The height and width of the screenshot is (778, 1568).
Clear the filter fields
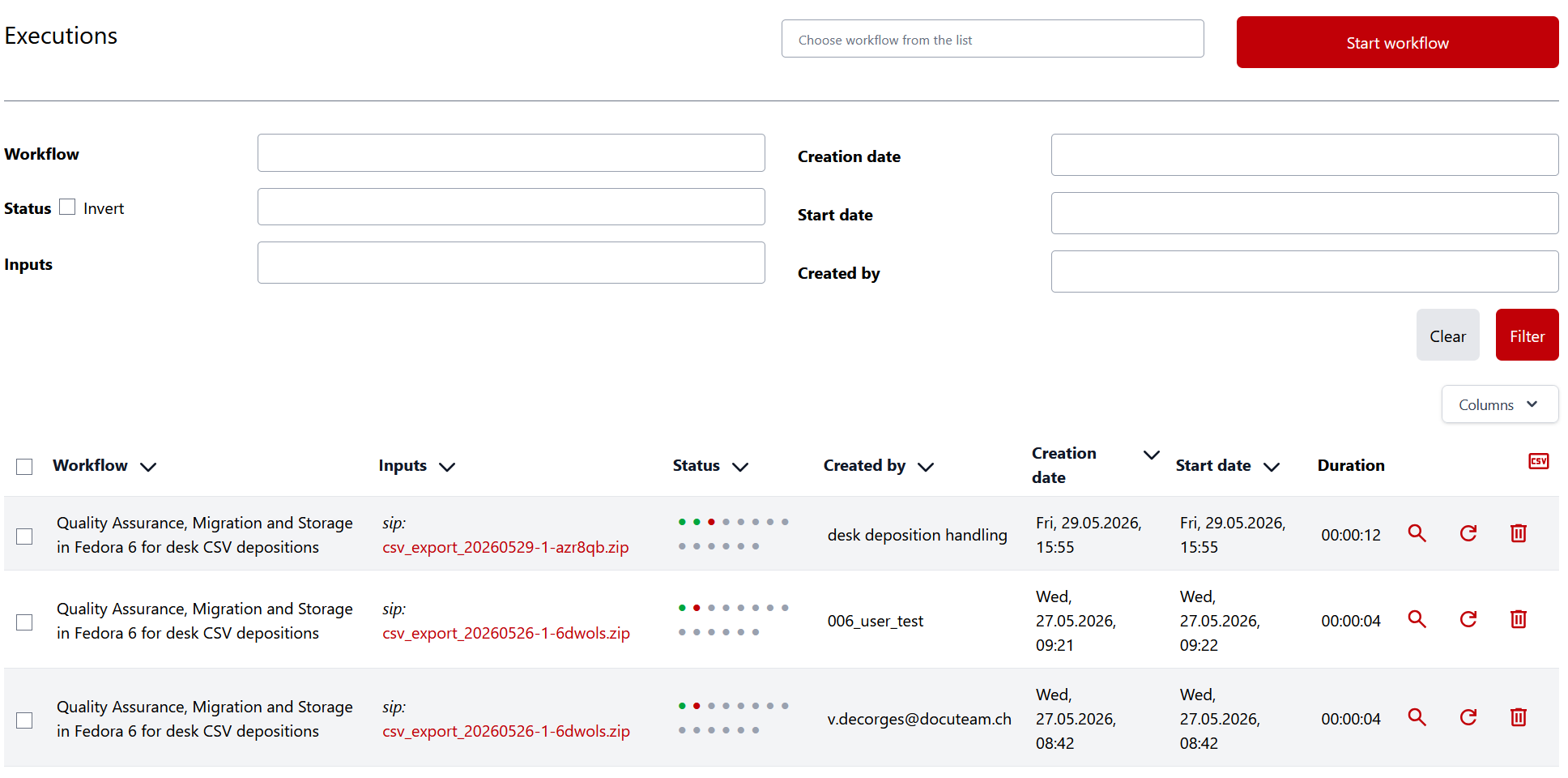point(1447,335)
